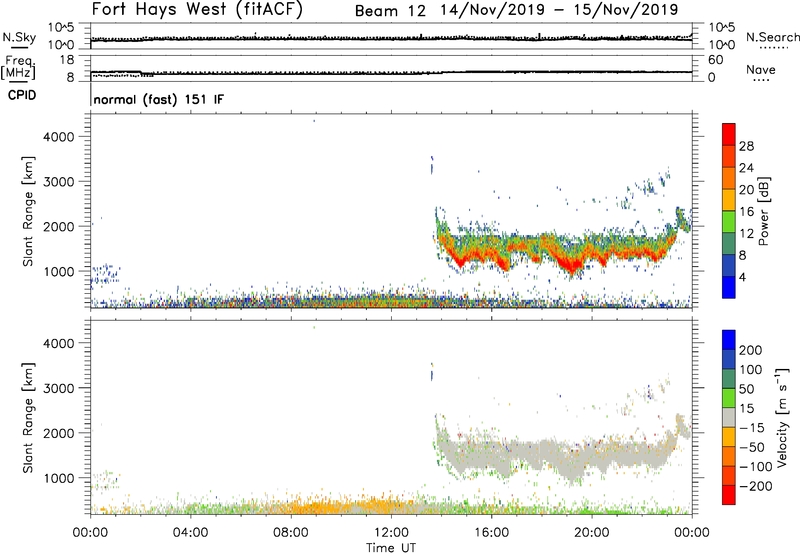Click the 'Fort Hays West (fitACF)' title
Viewport: 800px width, 554px height.
[196, 10]
